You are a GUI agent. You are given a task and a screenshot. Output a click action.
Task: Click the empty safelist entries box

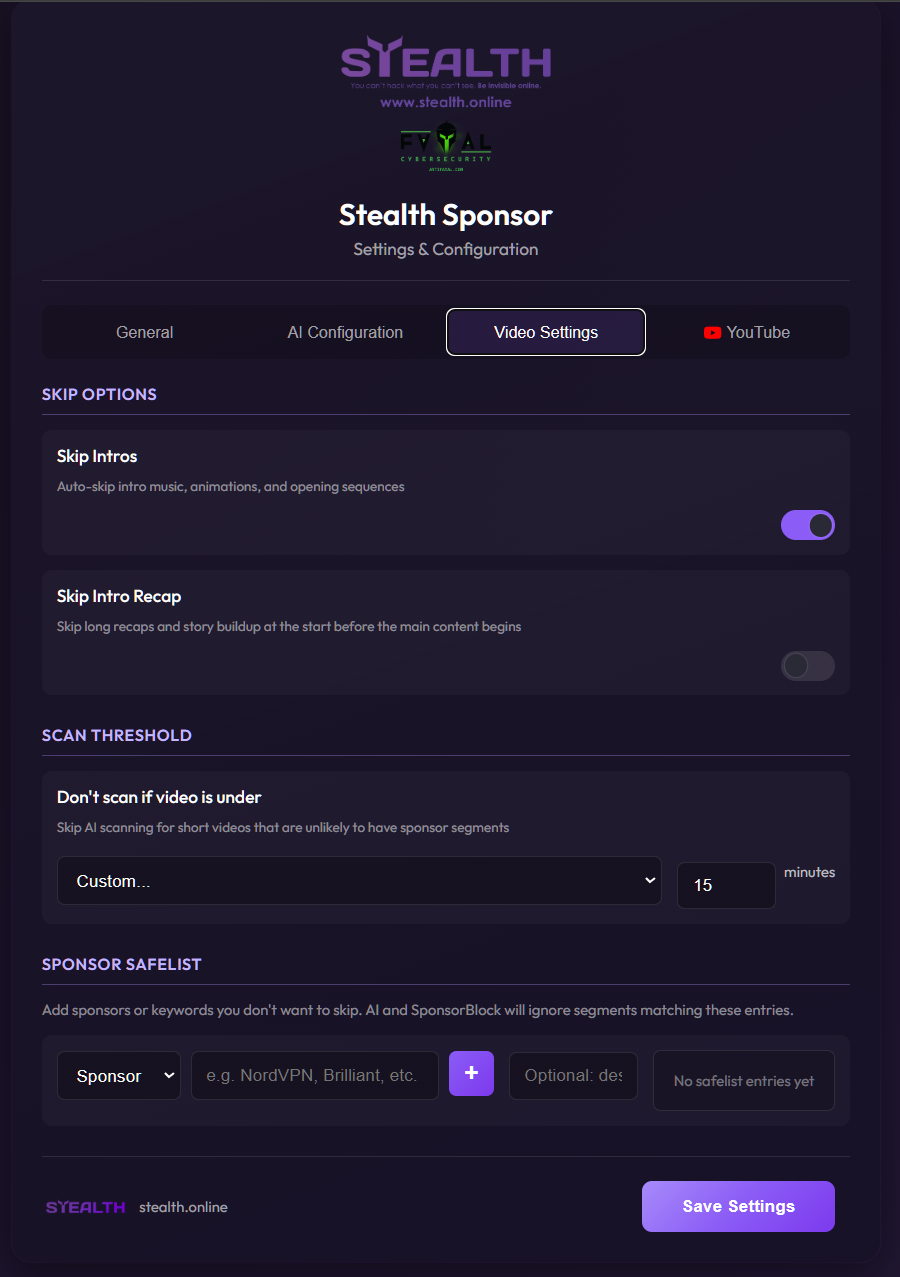[743, 1081]
